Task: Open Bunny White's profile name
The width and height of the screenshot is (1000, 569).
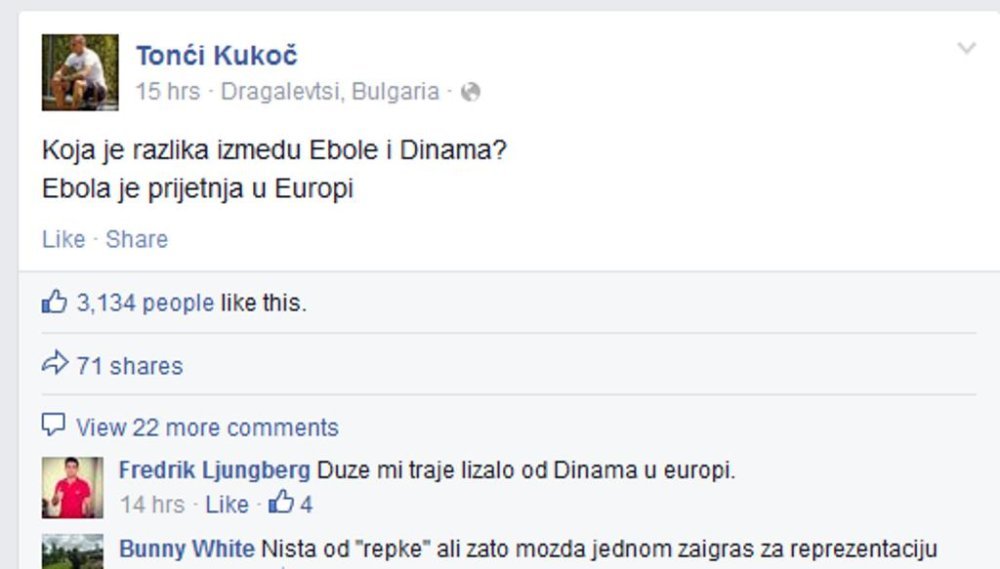Action: [x=187, y=549]
